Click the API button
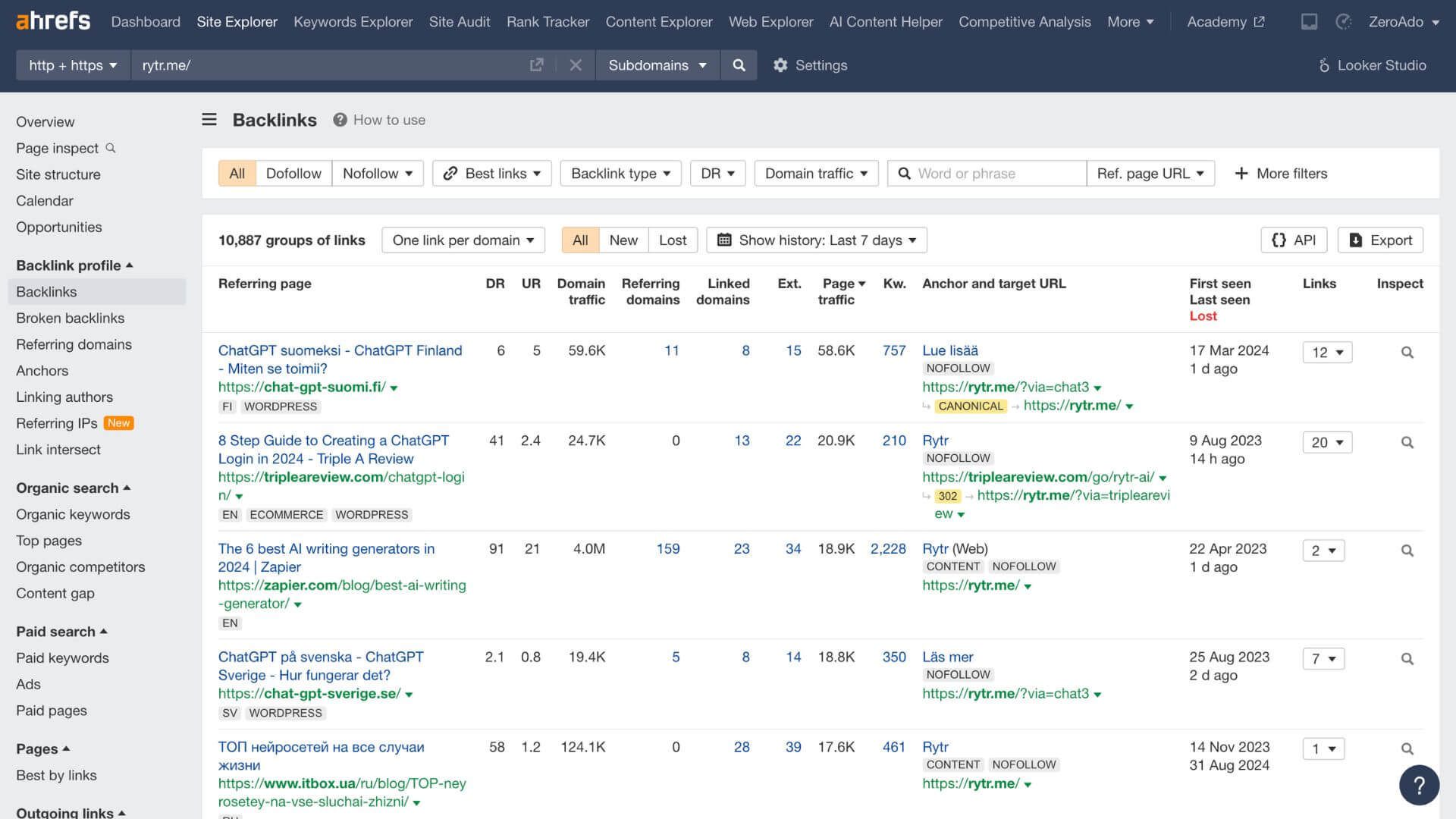 tap(1294, 240)
